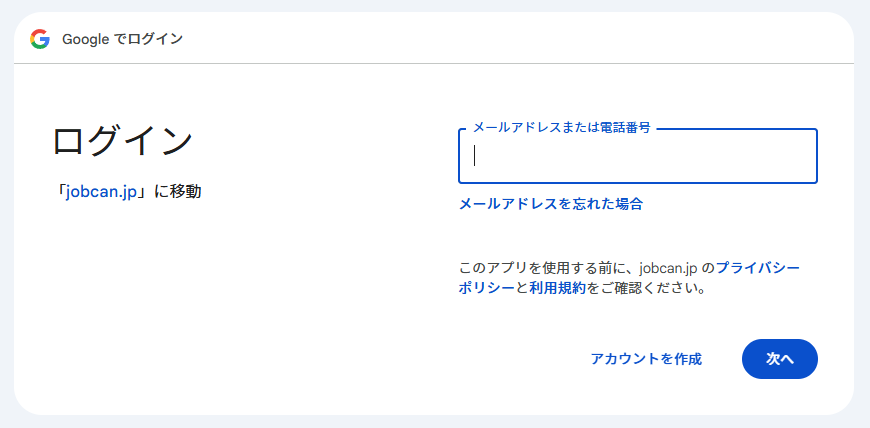Open the jobcan.jp link

click(101, 192)
